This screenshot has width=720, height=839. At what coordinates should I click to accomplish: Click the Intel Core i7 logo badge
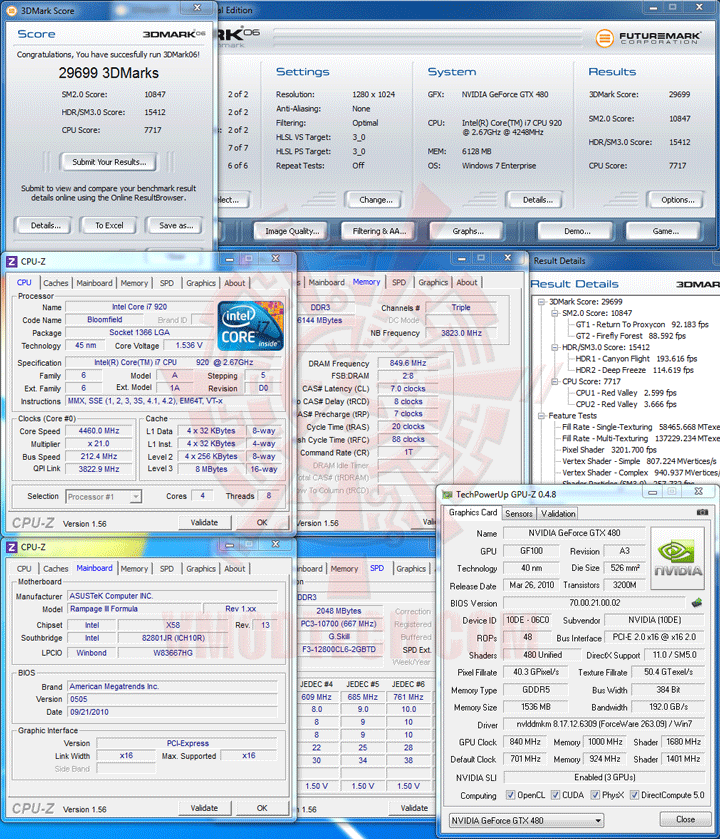pyautogui.click(x=250, y=325)
